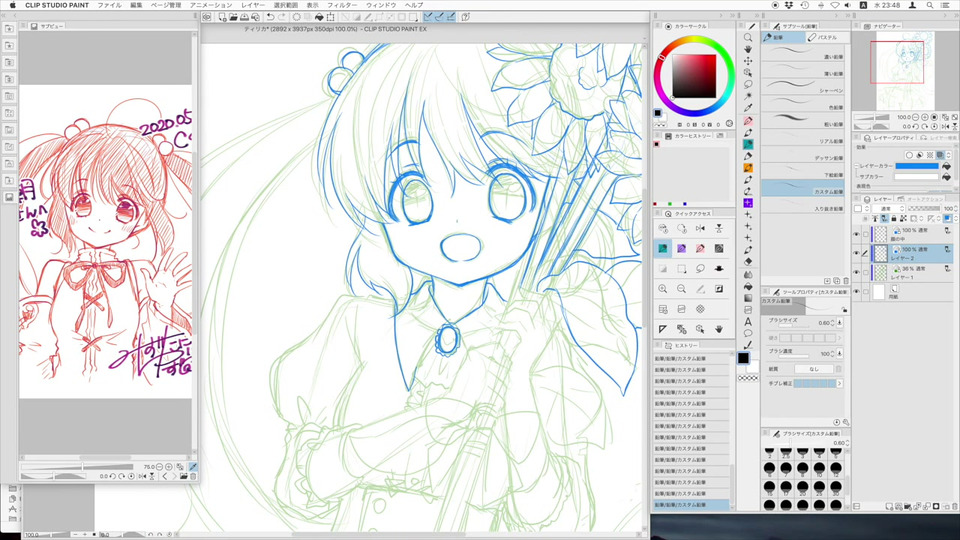Select the Gradient tool
This screenshot has height=540, width=960.
point(748,298)
